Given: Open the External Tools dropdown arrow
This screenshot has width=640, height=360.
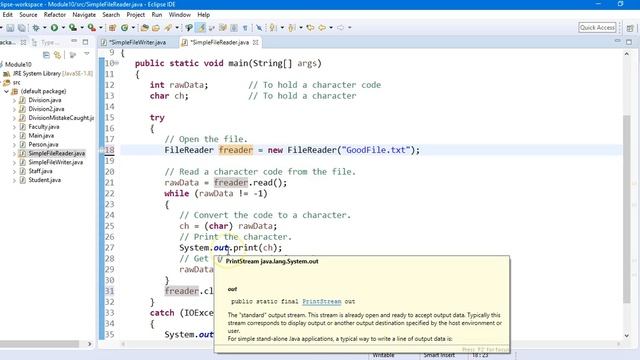Looking at the screenshot, I should coord(101,28).
